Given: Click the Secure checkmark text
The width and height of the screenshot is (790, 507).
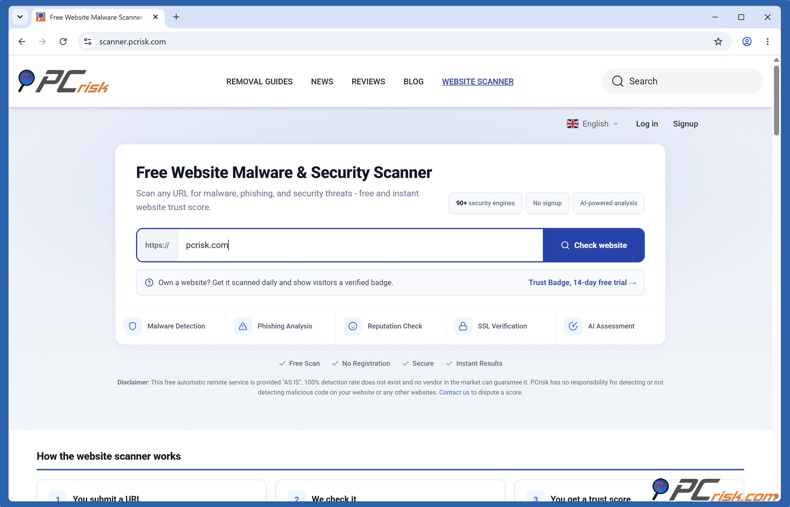Looking at the screenshot, I should click(x=418, y=363).
